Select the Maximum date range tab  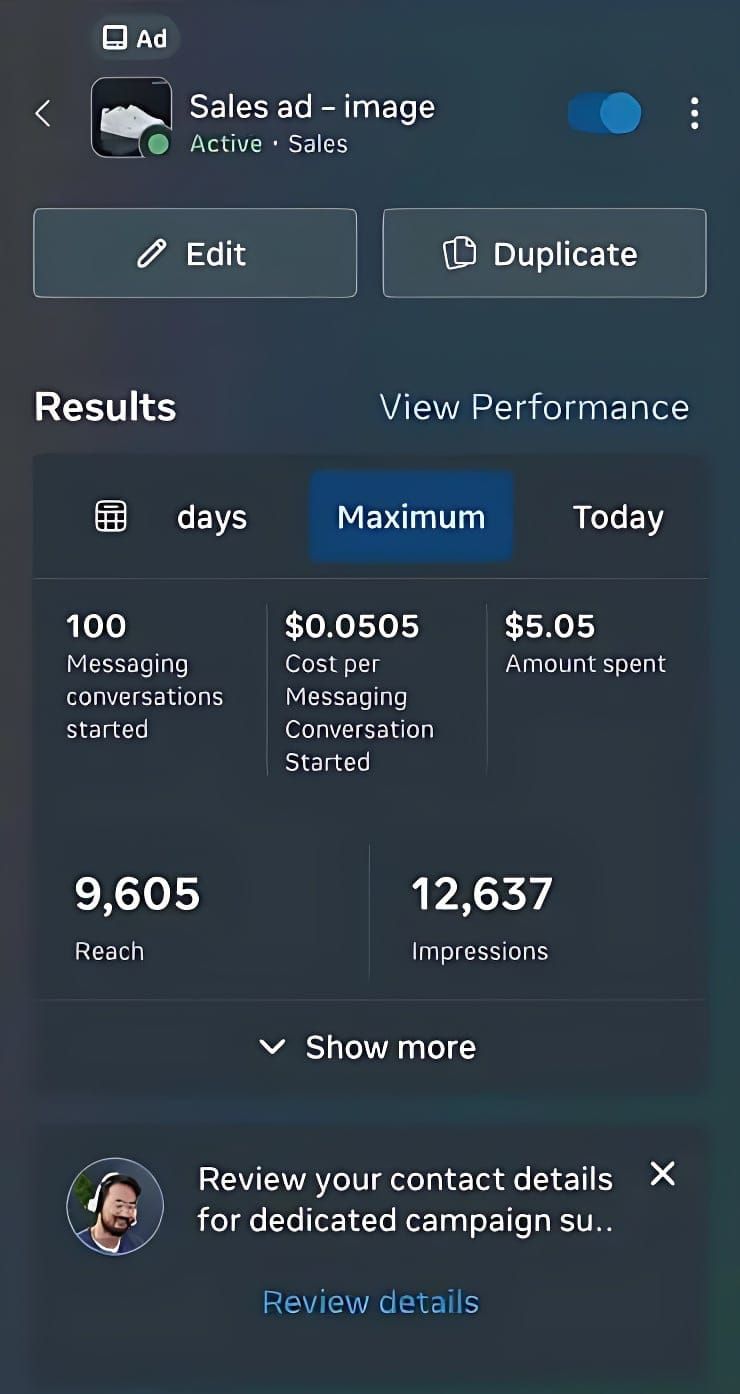tap(411, 516)
